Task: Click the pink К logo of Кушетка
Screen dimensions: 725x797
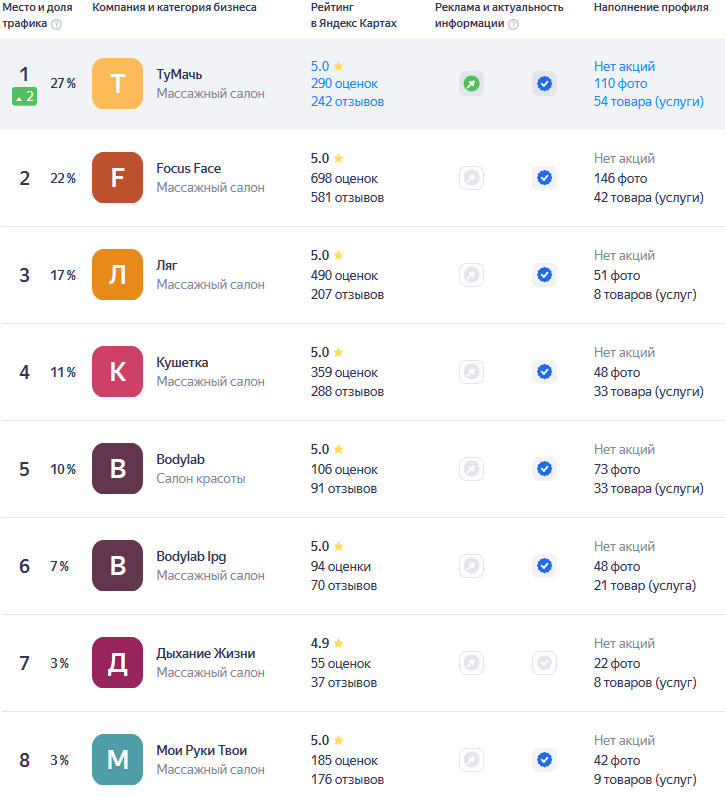Action: (117, 372)
